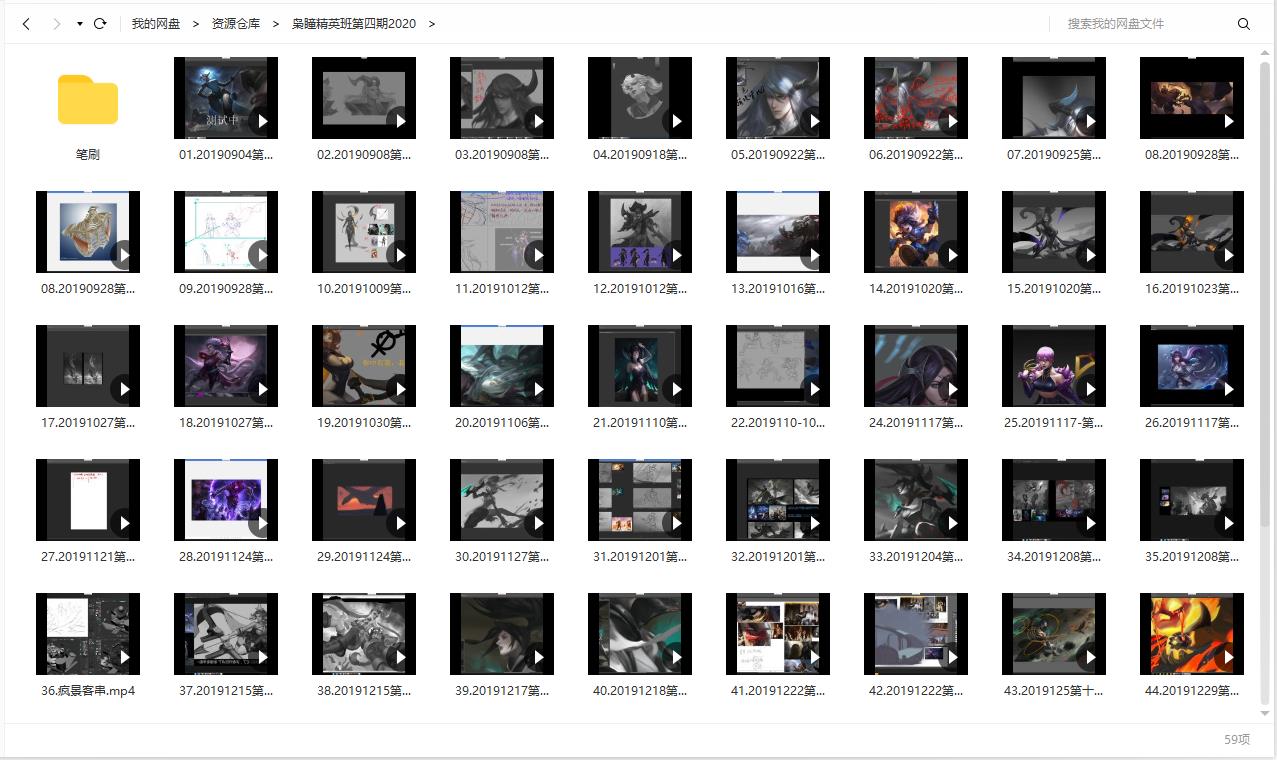Choose the 20.20191106 video thumbnail
The height and width of the screenshot is (760, 1277).
click(502, 365)
